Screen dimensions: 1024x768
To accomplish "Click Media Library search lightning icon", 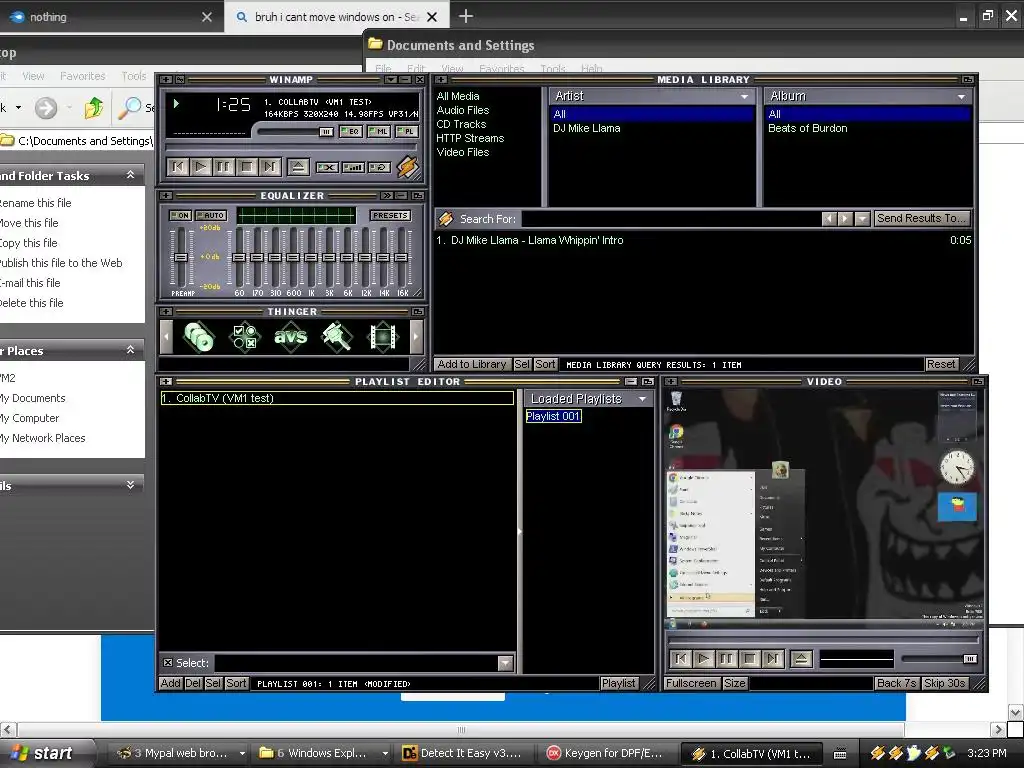I will click(x=445, y=219).
